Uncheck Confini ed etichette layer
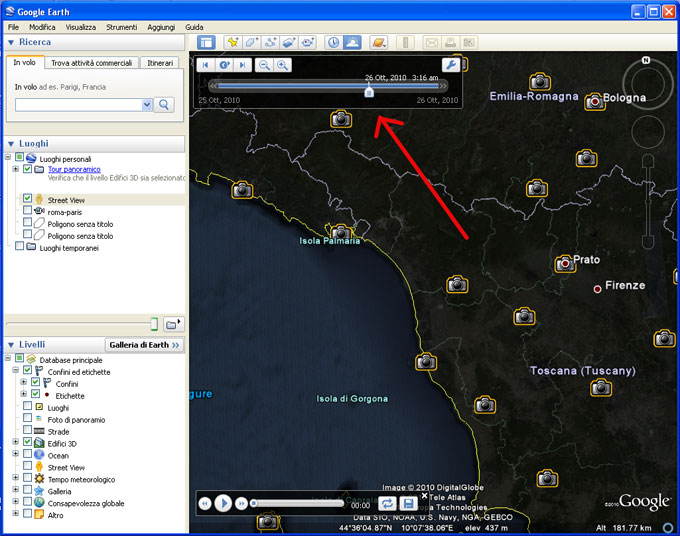 point(27,370)
